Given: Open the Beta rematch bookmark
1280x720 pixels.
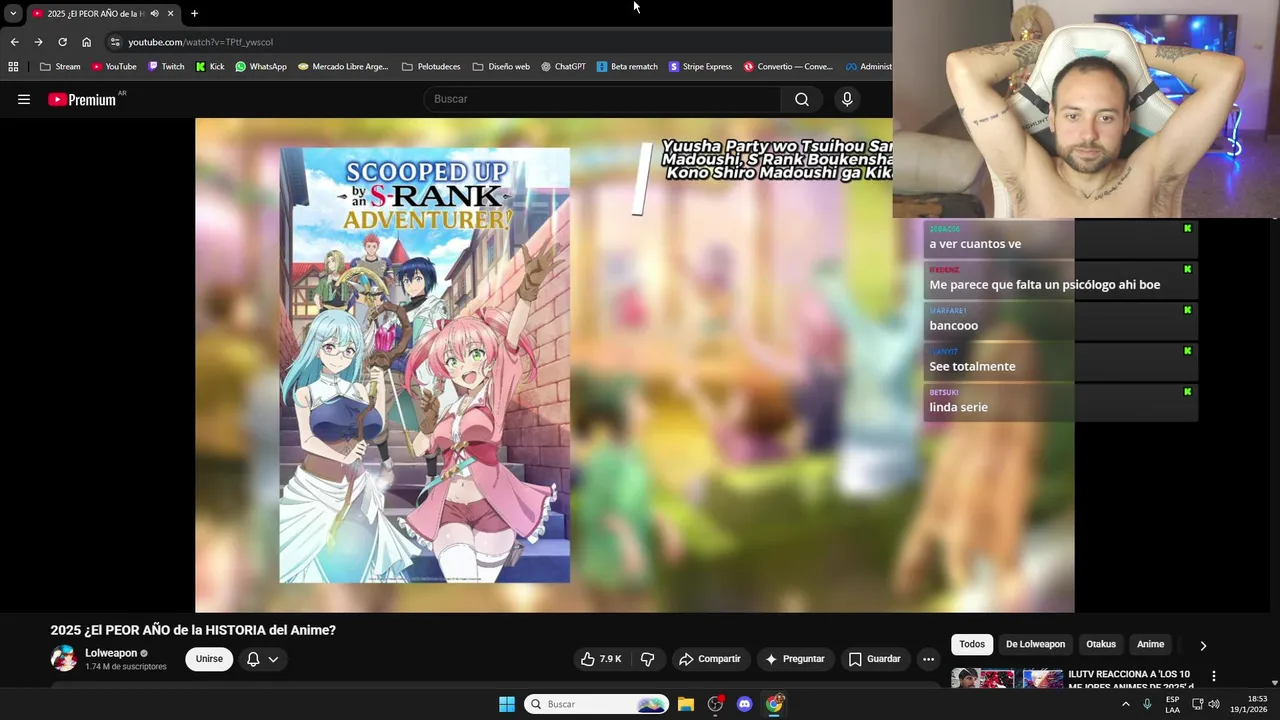Looking at the screenshot, I should [x=627, y=67].
